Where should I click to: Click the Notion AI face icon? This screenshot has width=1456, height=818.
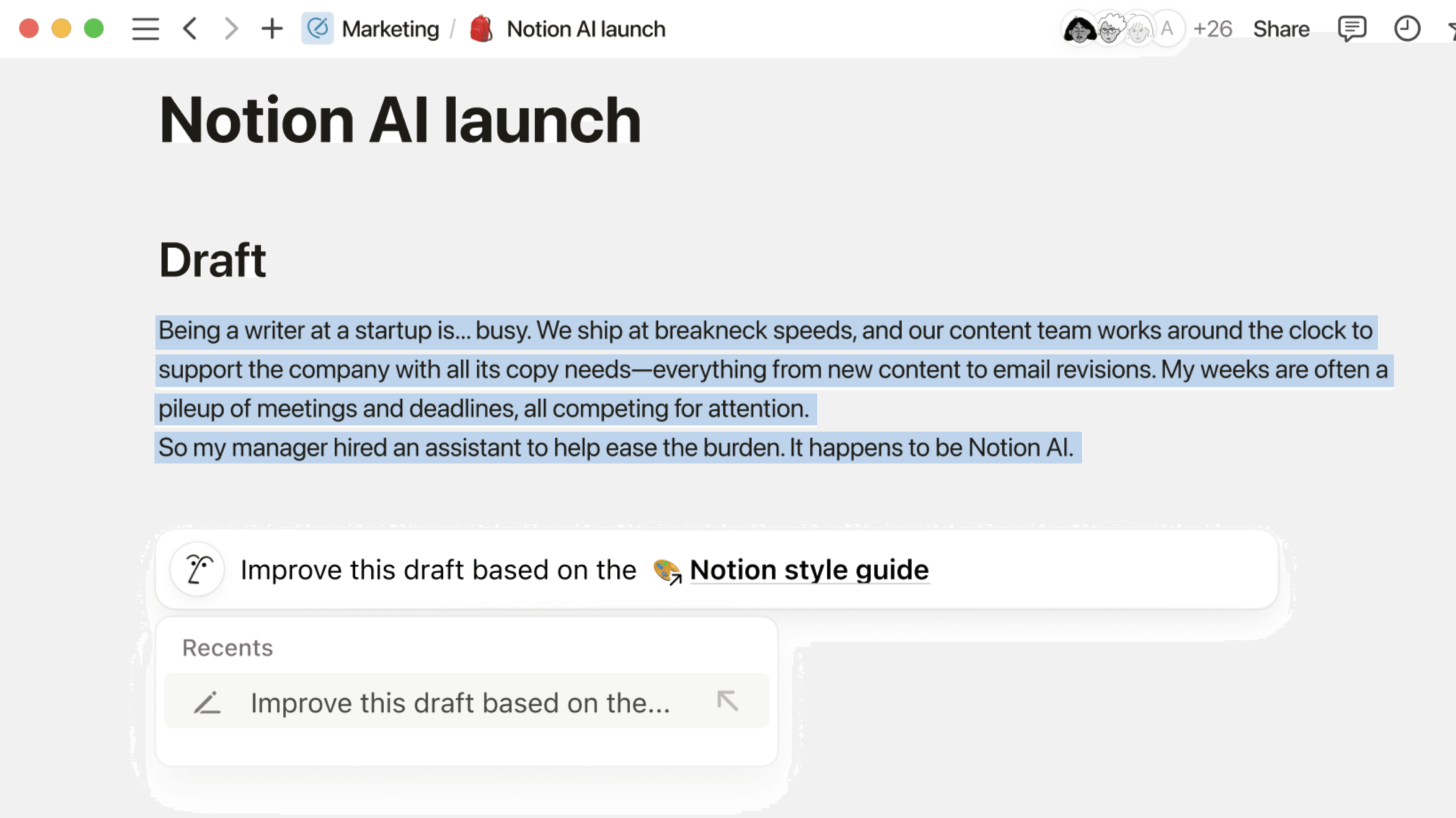tap(198, 569)
